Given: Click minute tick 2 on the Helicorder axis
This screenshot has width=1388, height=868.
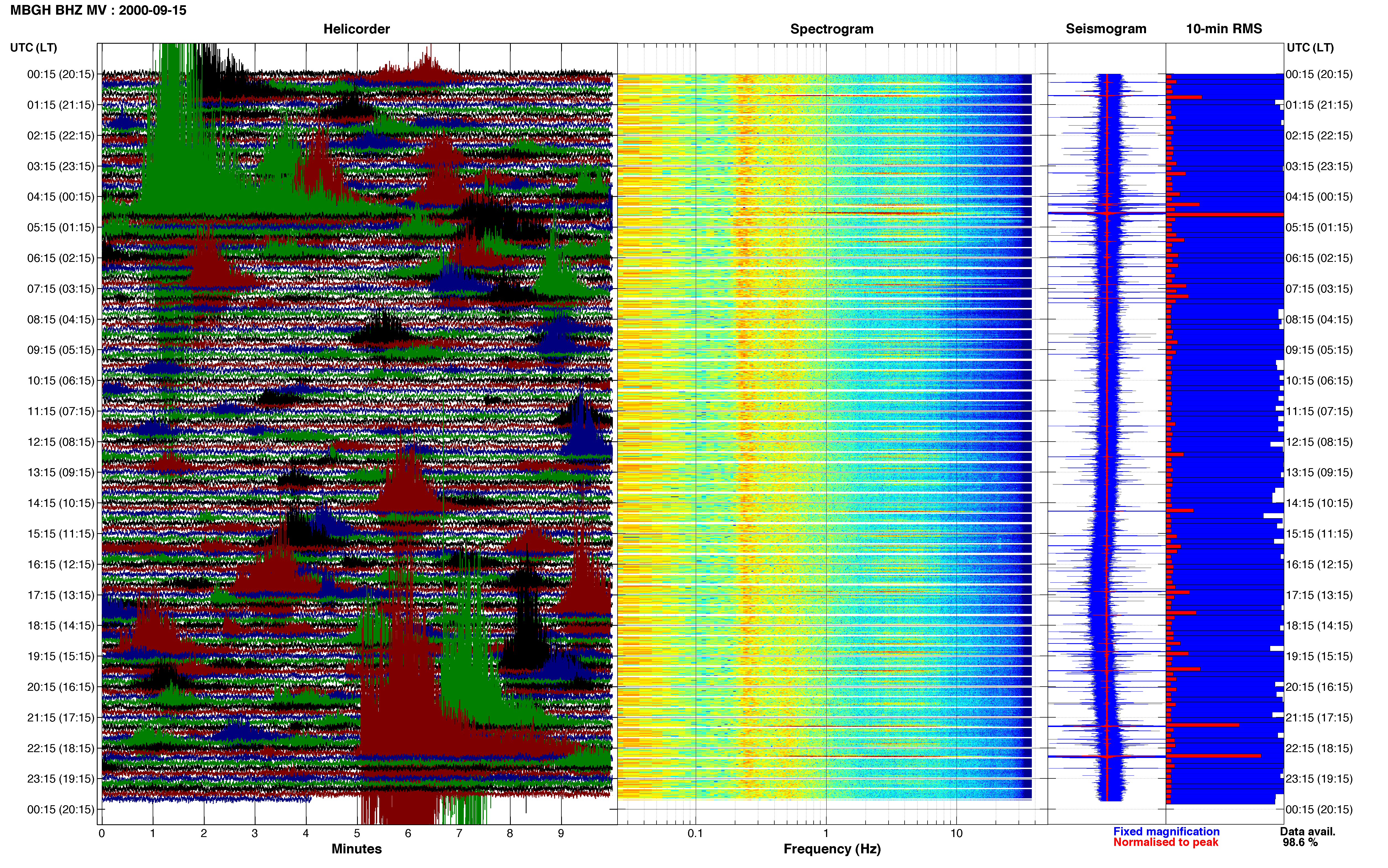Looking at the screenshot, I should [204, 833].
